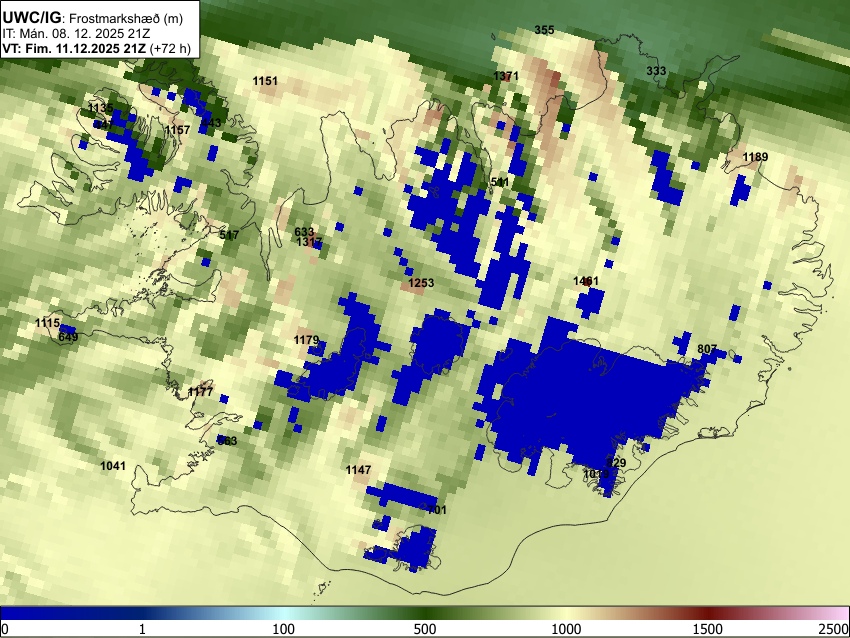Click the '1500' label on color scale

point(708,629)
